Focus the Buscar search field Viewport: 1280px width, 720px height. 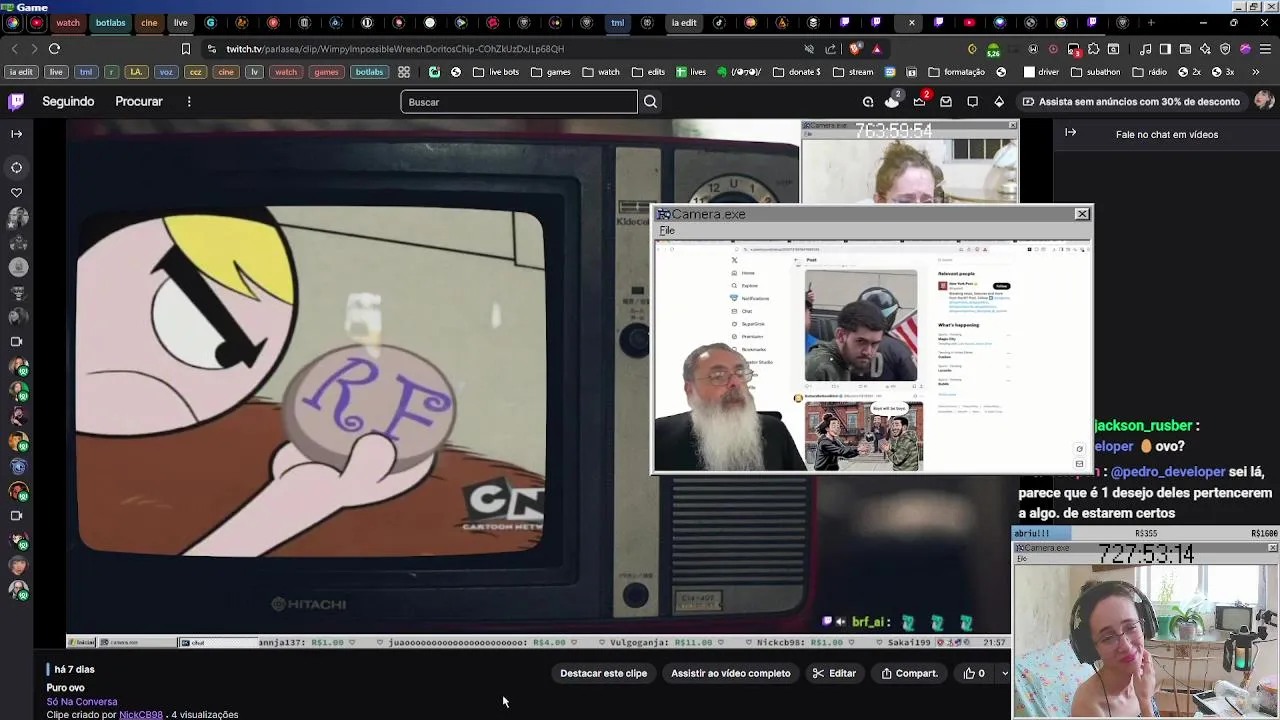pos(519,102)
